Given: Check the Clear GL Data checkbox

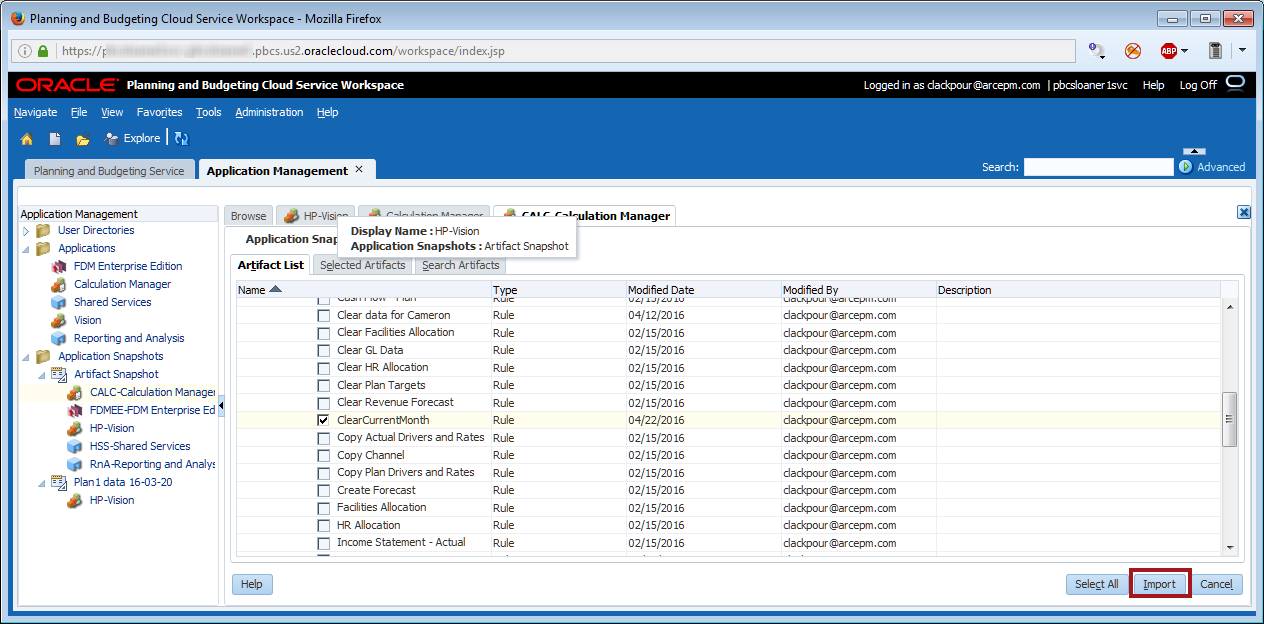Looking at the screenshot, I should tap(323, 350).
